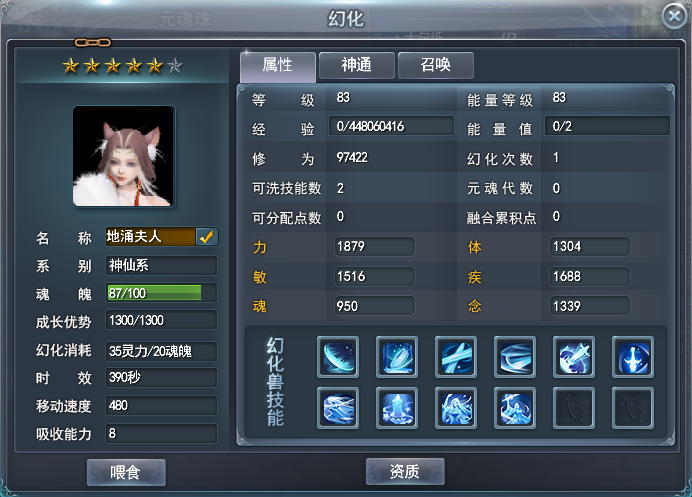Select the 属性 tab
Image resolution: width=692 pixels, height=497 pixels.
(278, 66)
